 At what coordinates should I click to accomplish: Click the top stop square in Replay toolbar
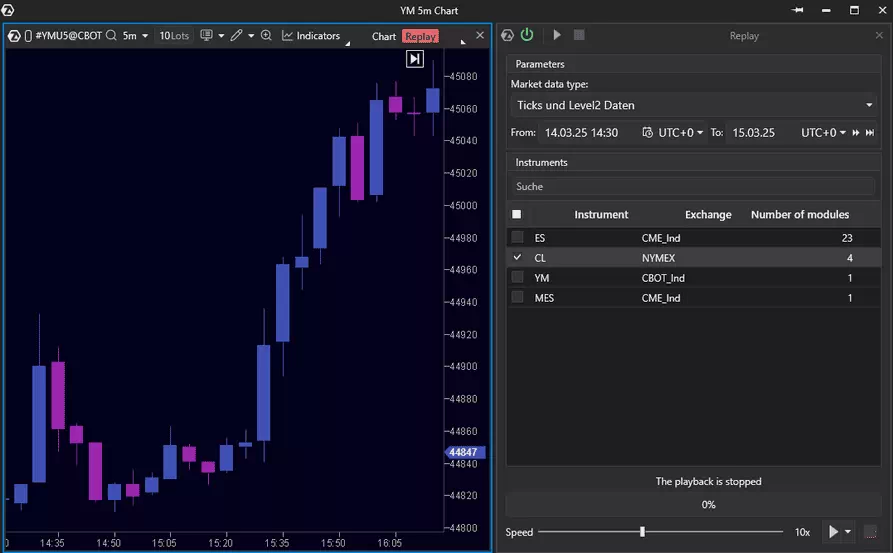pyautogui.click(x=579, y=35)
